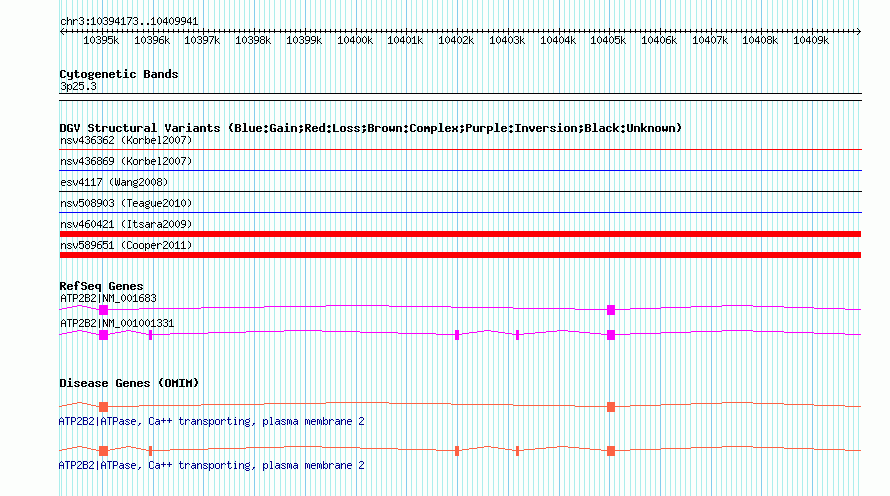Select the last OMIM transcript's exon near 10402k
Image resolution: width=890 pixels, height=496 pixels.
(457, 451)
